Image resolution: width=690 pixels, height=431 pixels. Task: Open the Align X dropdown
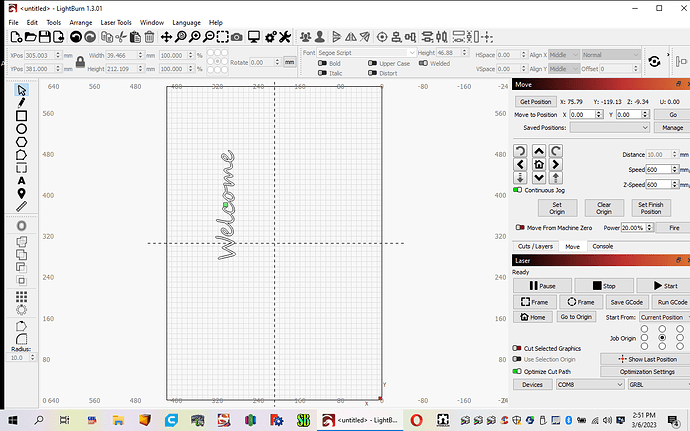[x=564, y=55]
